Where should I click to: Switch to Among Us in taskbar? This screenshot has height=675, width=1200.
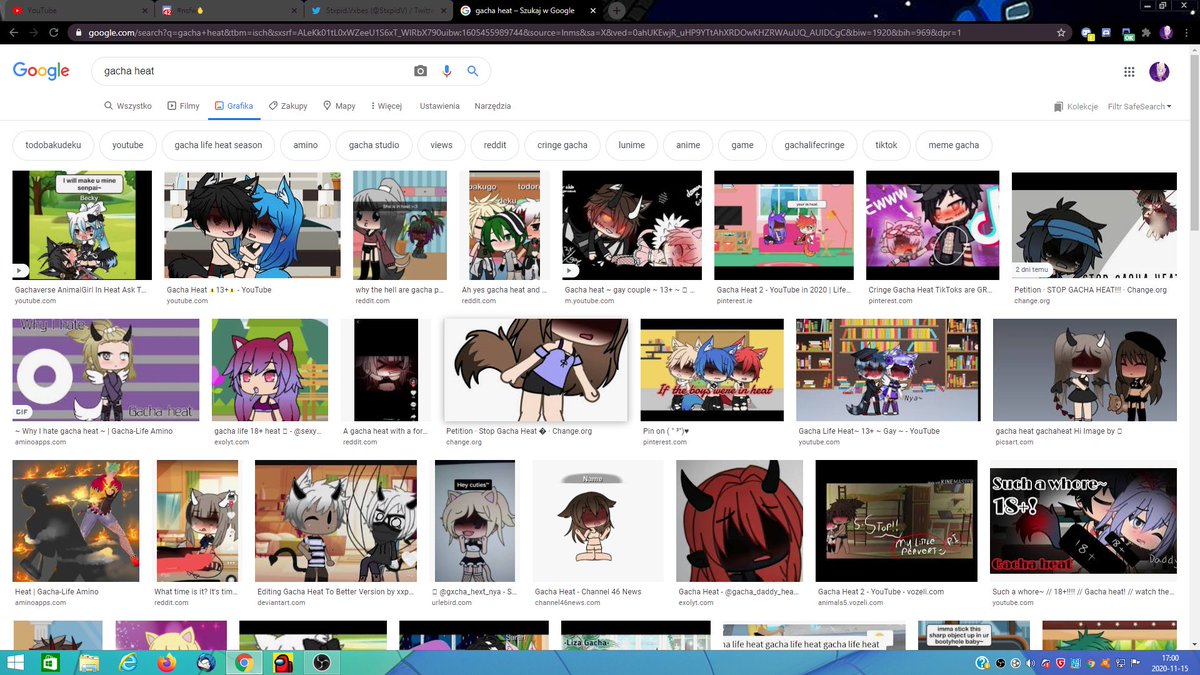point(282,662)
